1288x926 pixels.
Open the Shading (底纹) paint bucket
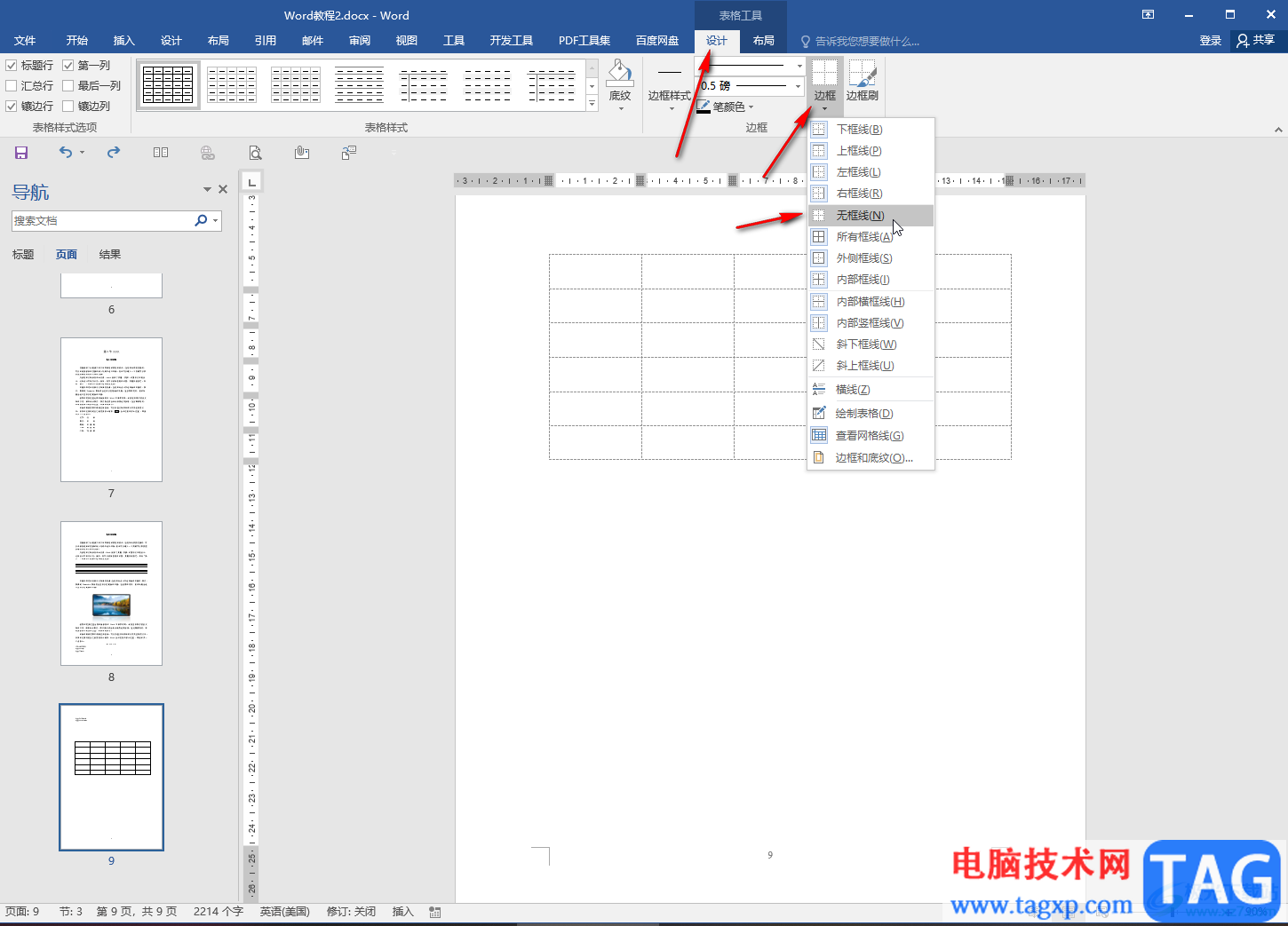coord(620,85)
